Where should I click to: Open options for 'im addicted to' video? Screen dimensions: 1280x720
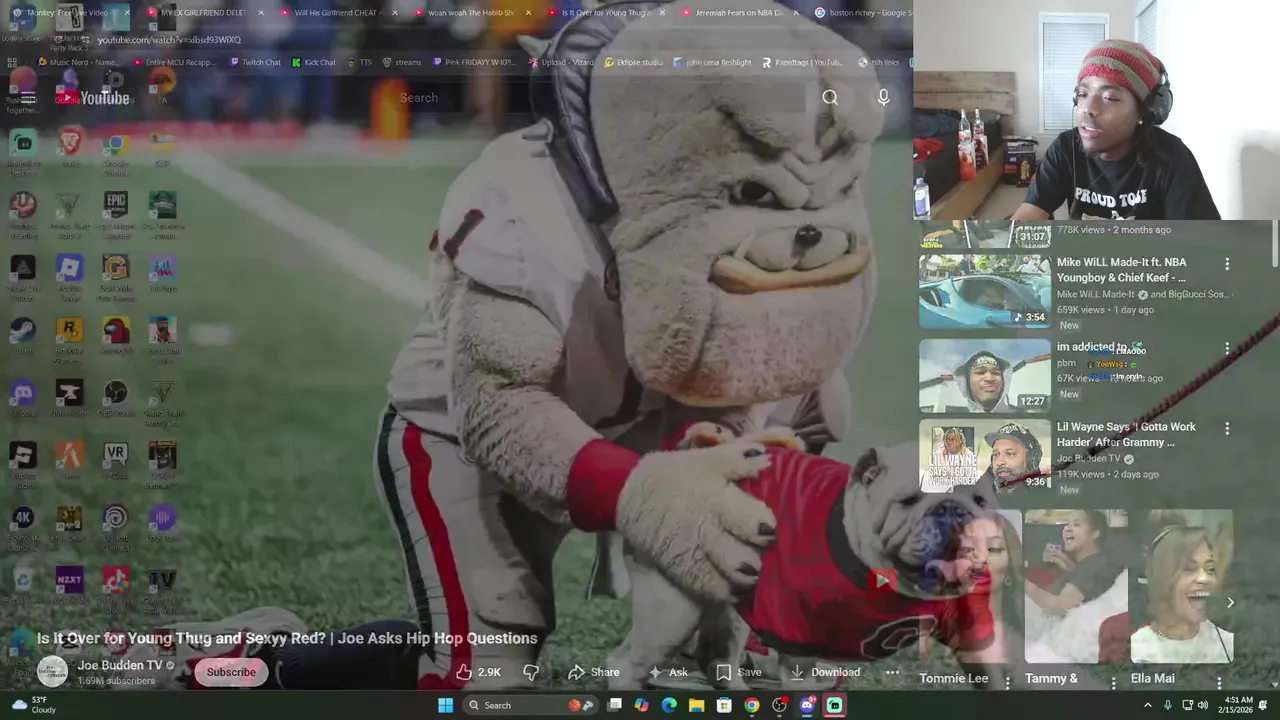tap(1227, 349)
